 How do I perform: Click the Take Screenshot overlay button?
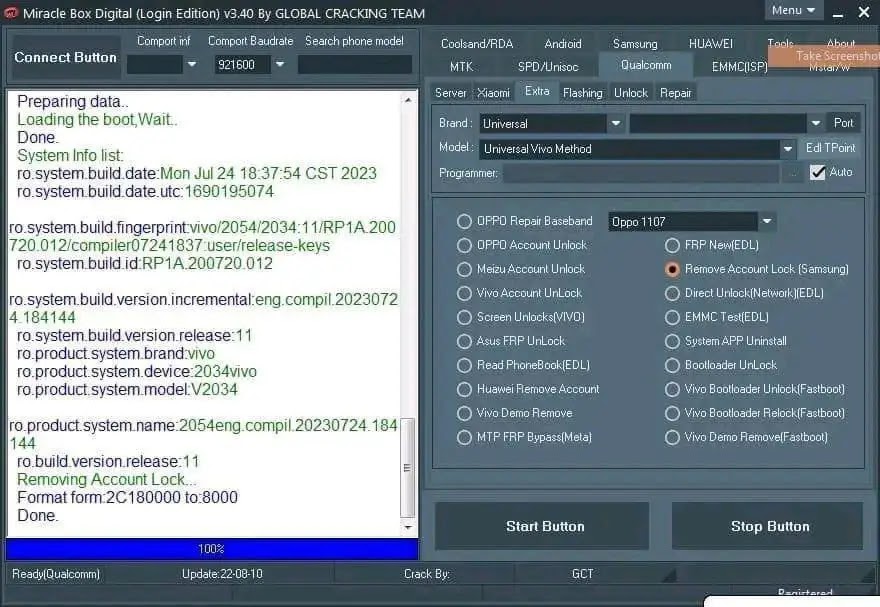pos(824,56)
